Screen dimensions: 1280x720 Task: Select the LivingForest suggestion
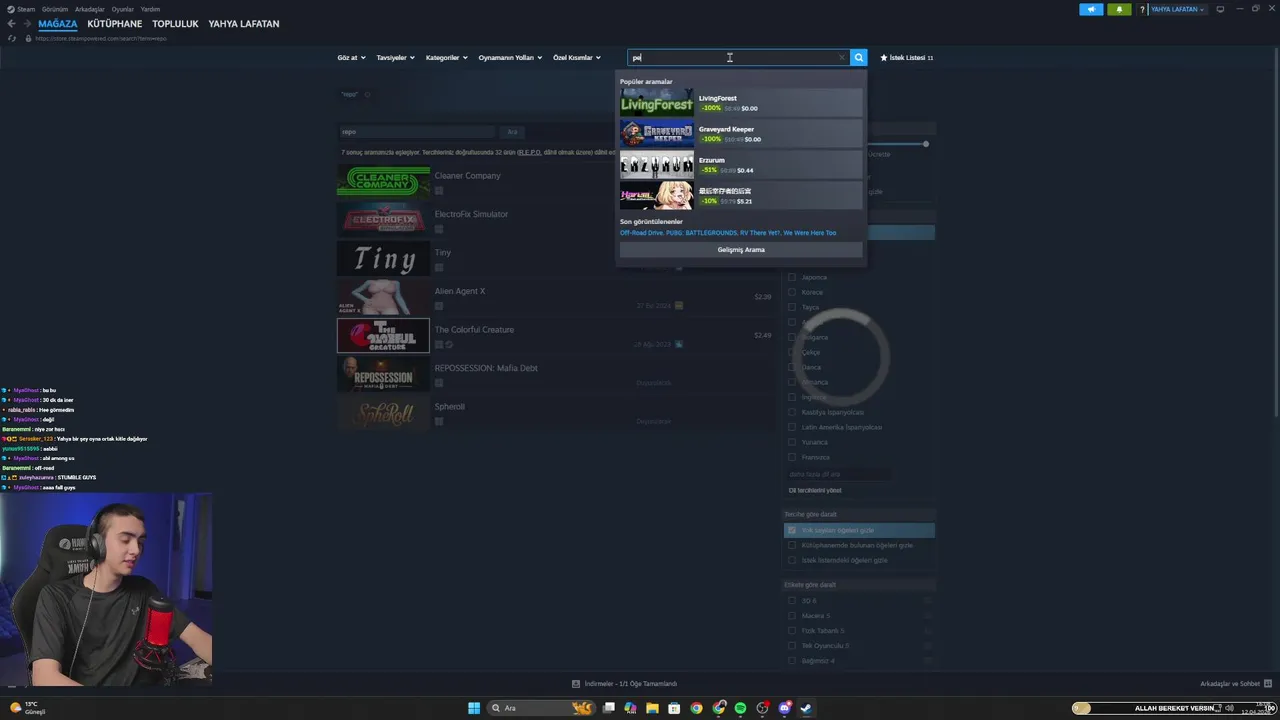click(741, 103)
